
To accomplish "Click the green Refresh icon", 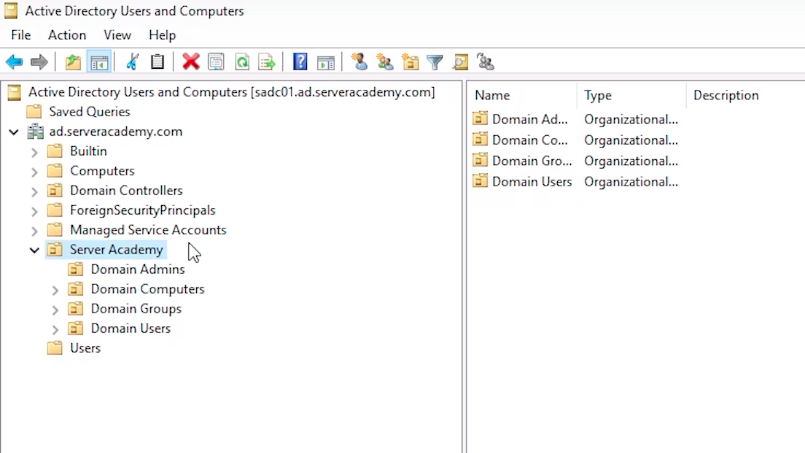I will (x=242, y=62).
